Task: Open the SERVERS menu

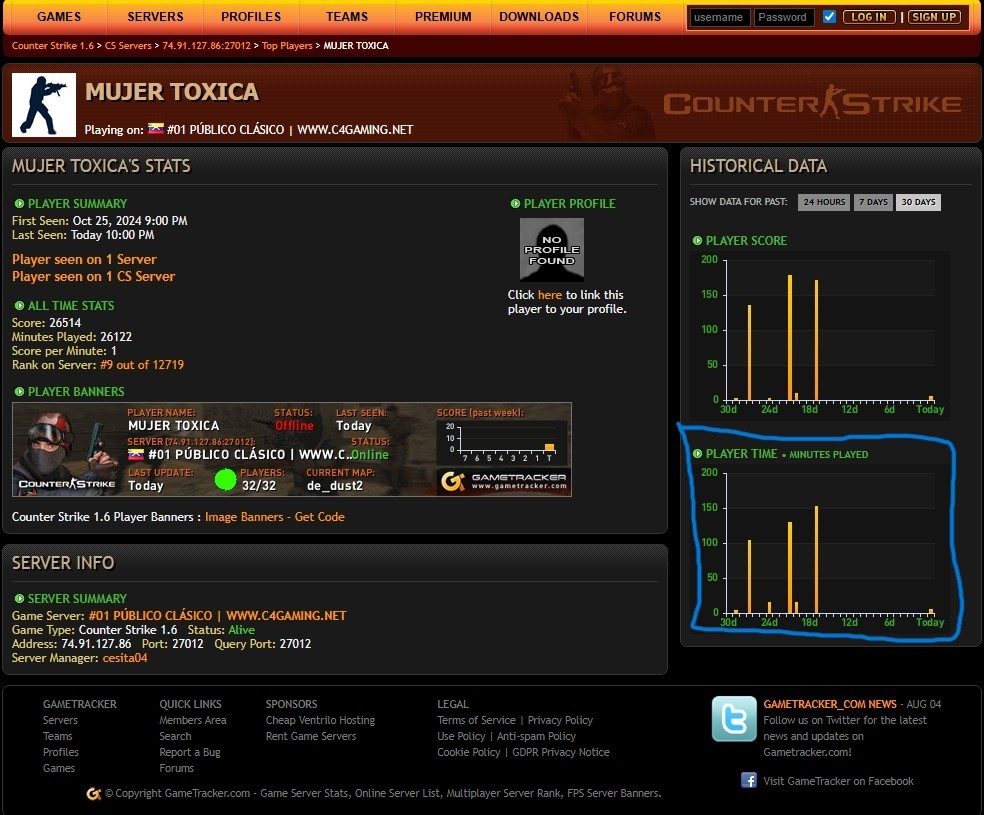Action: tap(156, 17)
